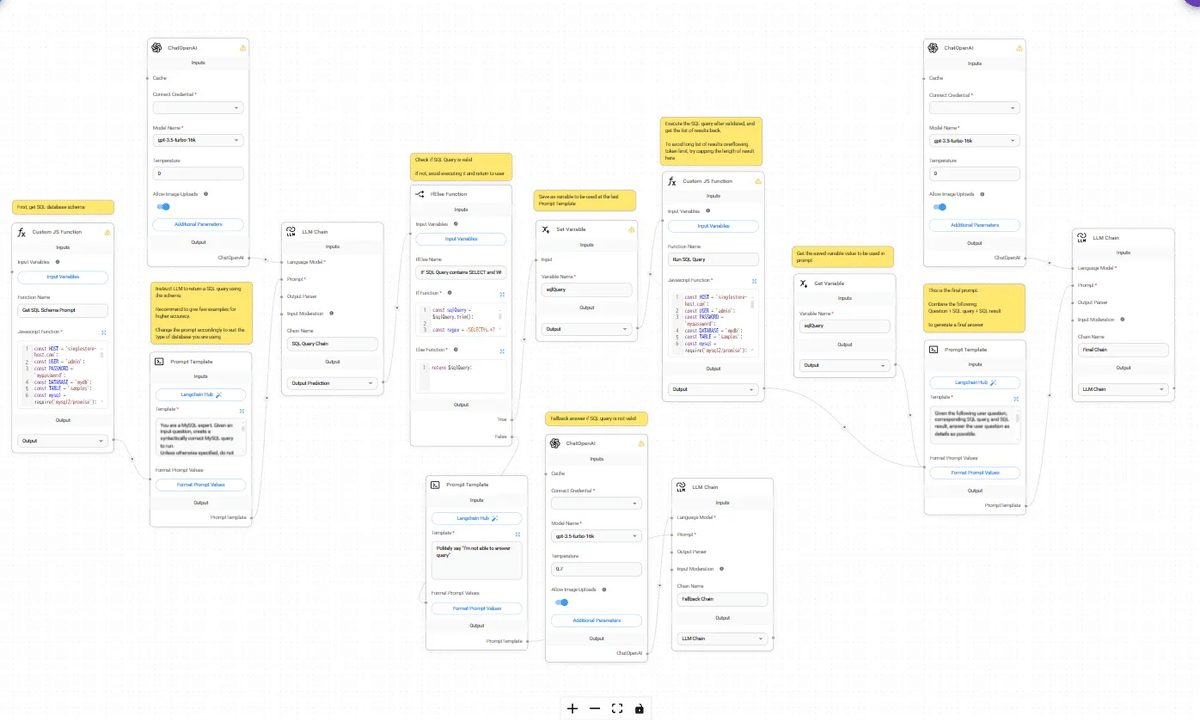
Task: Select the IfElse Function split icon
Action: pyautogui.click(x=418, y=193)
